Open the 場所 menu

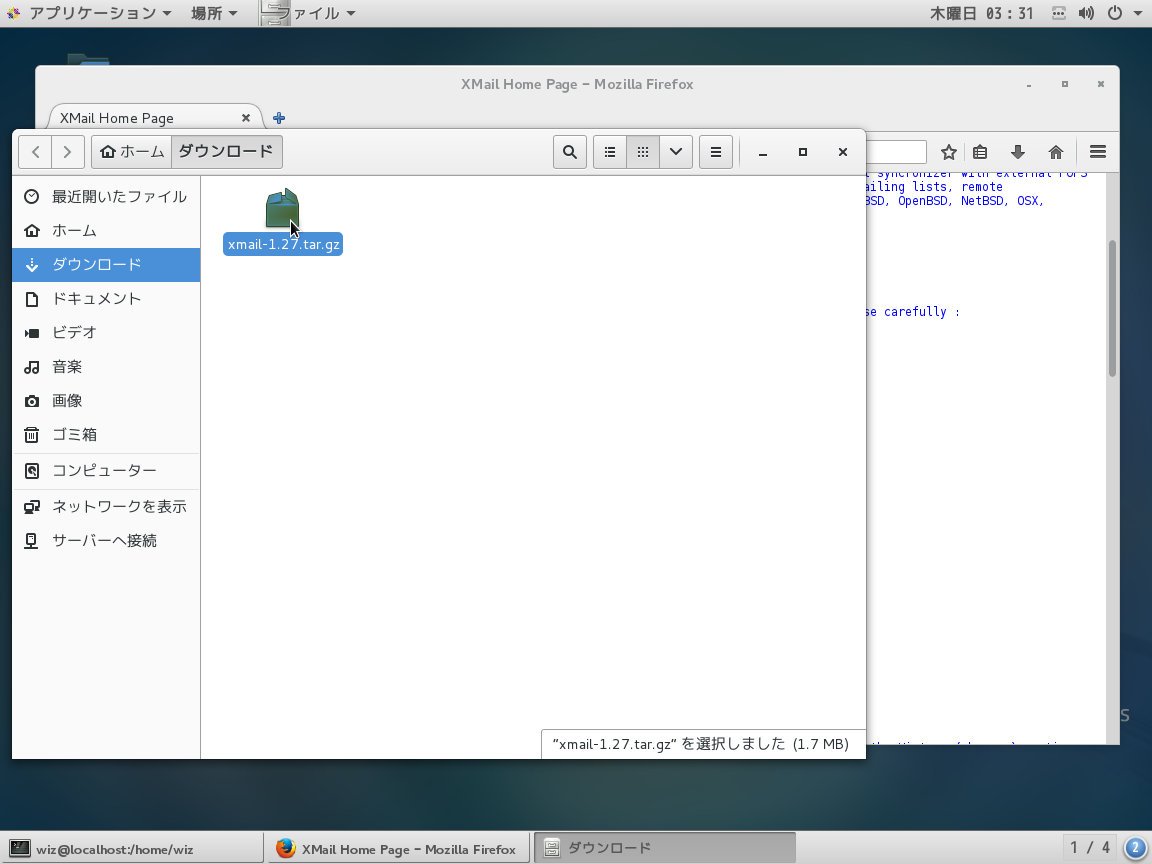pos(214,13)
